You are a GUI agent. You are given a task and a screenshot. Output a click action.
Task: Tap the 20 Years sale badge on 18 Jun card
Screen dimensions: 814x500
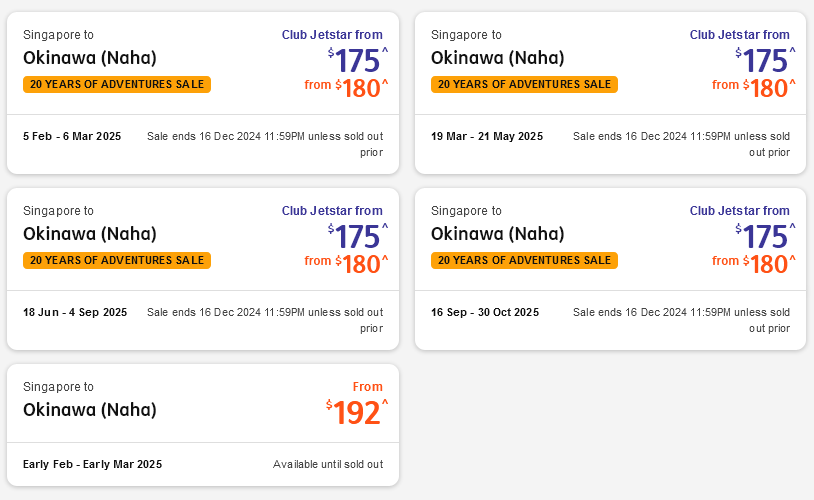point(117,260)
